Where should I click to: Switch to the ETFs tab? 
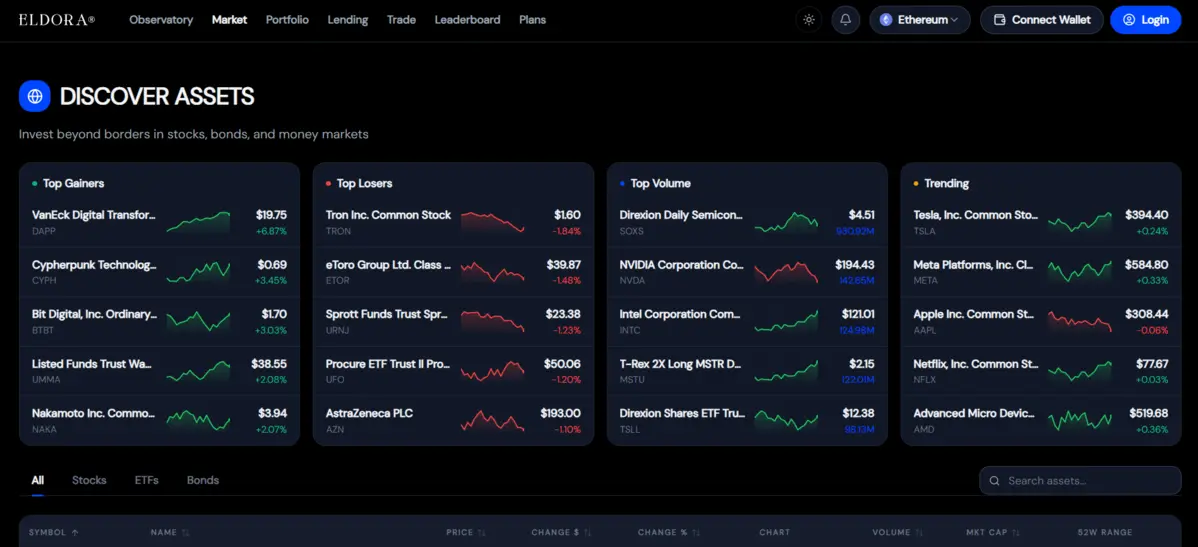147,481
